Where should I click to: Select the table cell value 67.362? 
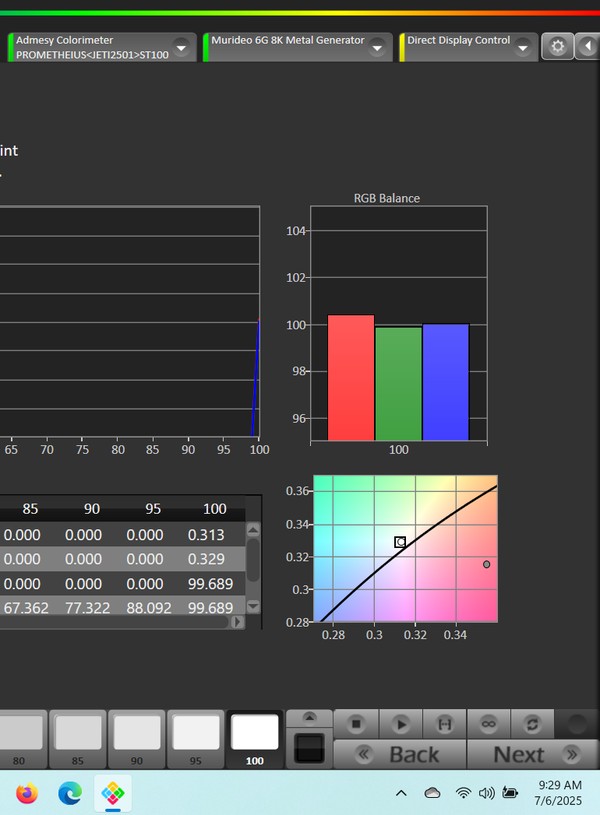click(x=26, y=608)
